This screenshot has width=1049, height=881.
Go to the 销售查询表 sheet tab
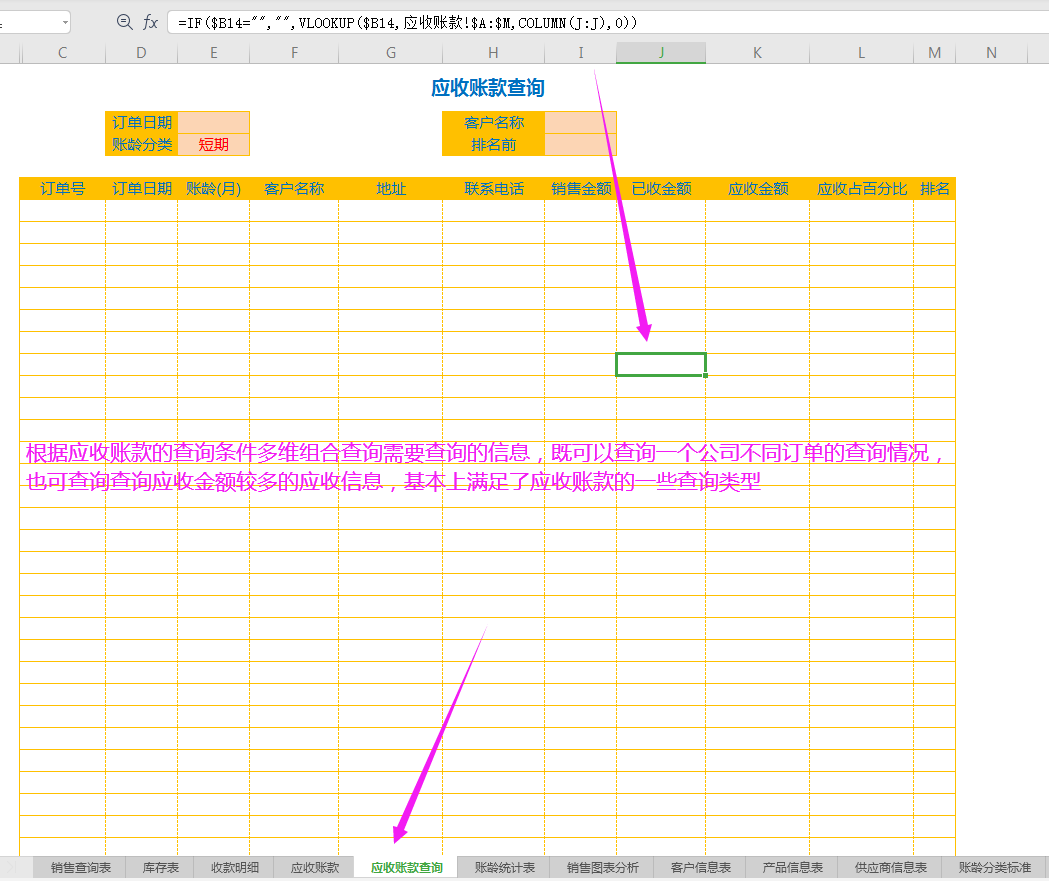[81, 867]
